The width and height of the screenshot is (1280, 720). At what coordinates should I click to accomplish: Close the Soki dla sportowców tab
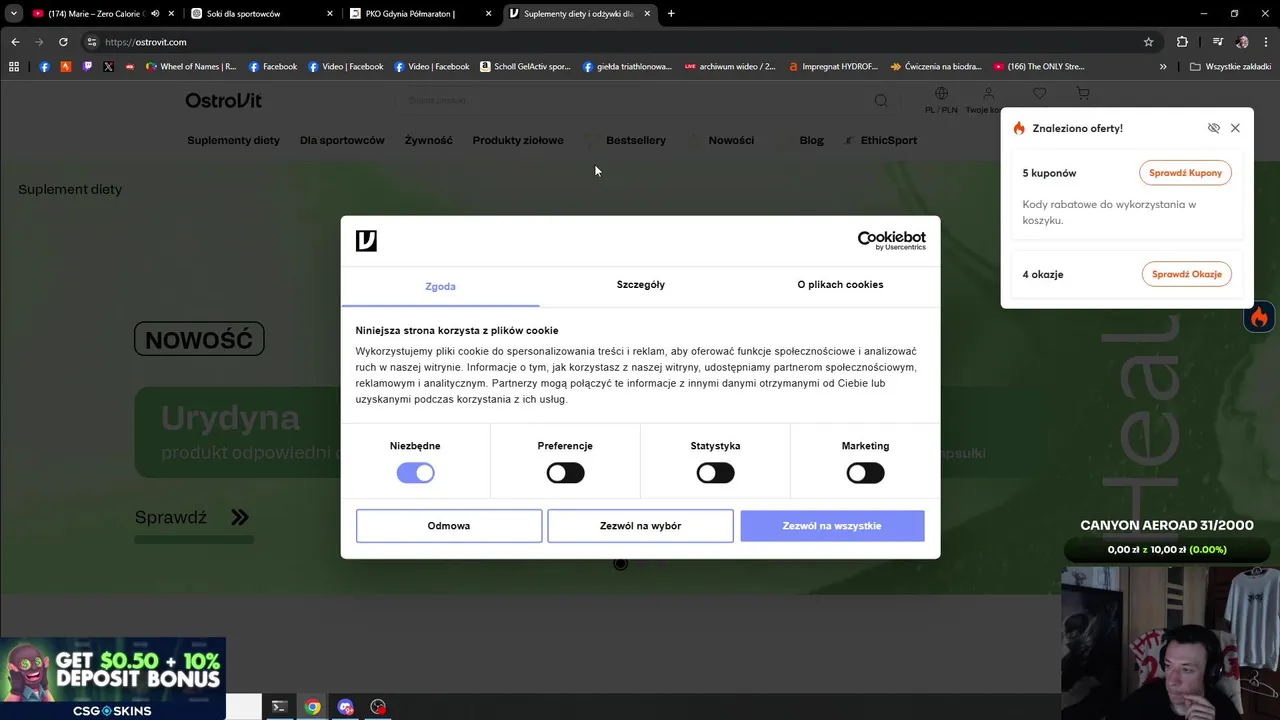click(330, 14)
